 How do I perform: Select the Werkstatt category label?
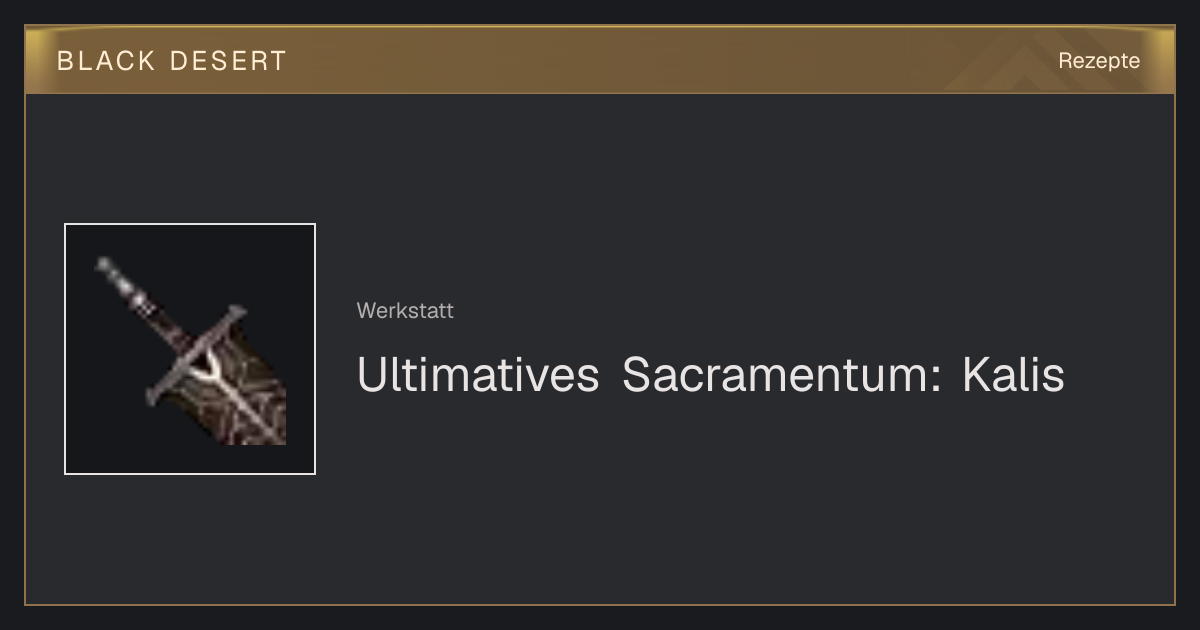[405, 311]
